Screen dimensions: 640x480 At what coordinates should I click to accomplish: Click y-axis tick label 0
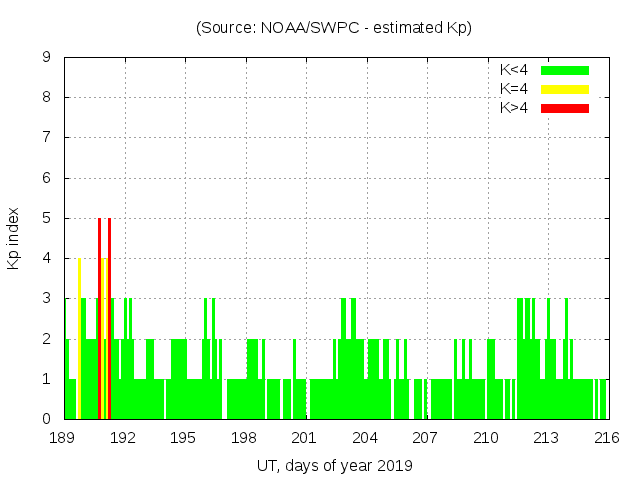(x=47, y=419)
